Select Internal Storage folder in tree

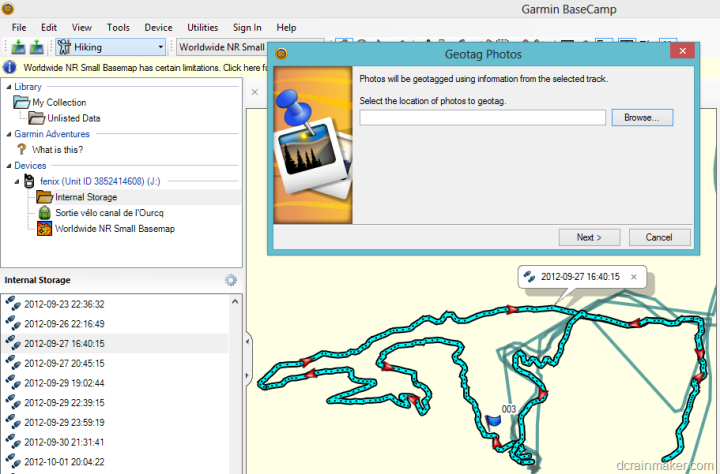[x=86, y=197]
